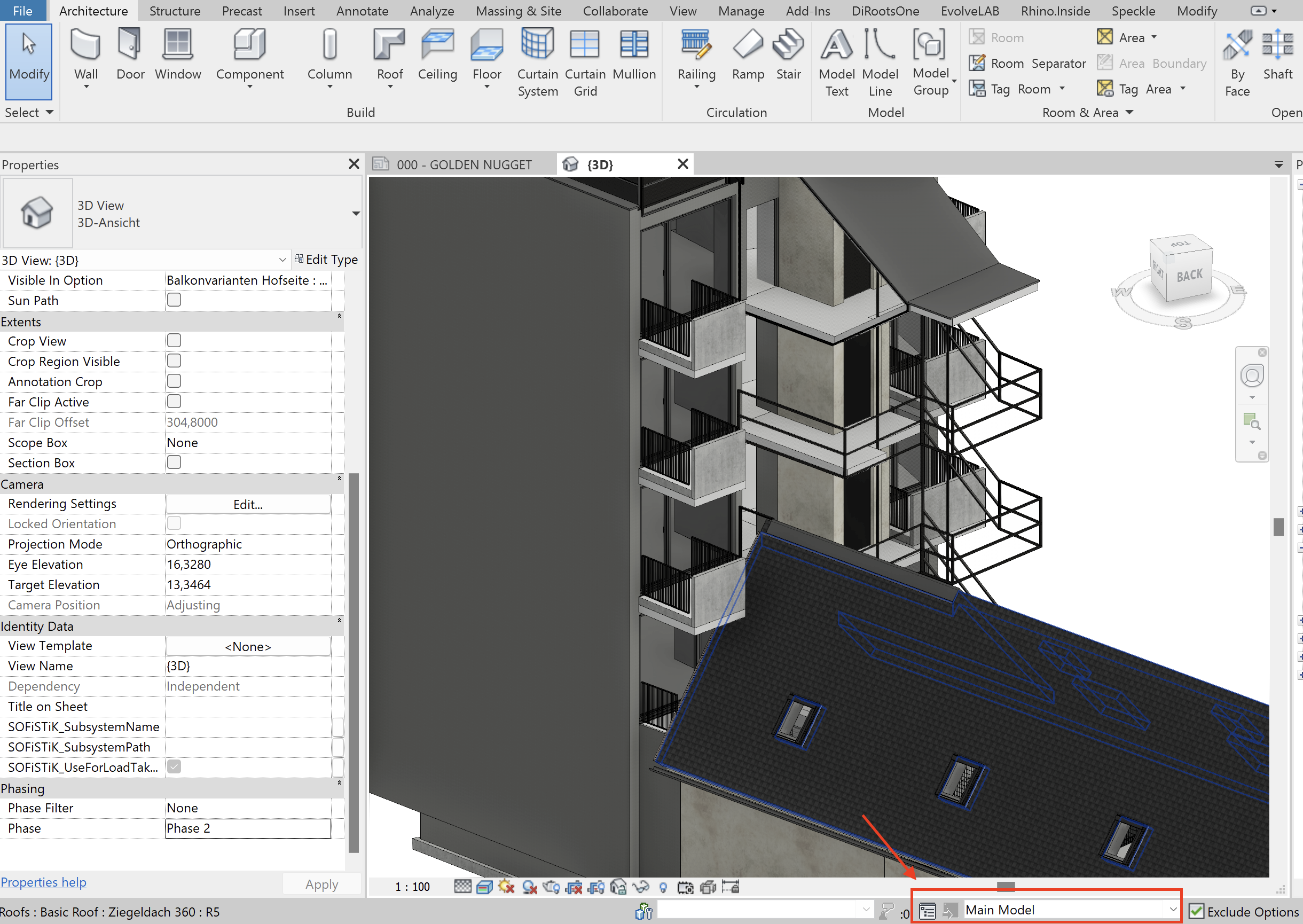This screenshot has height=924, width=1303.
Task: Toggle the Crop View checkbox
Action: tap(174, 341)
